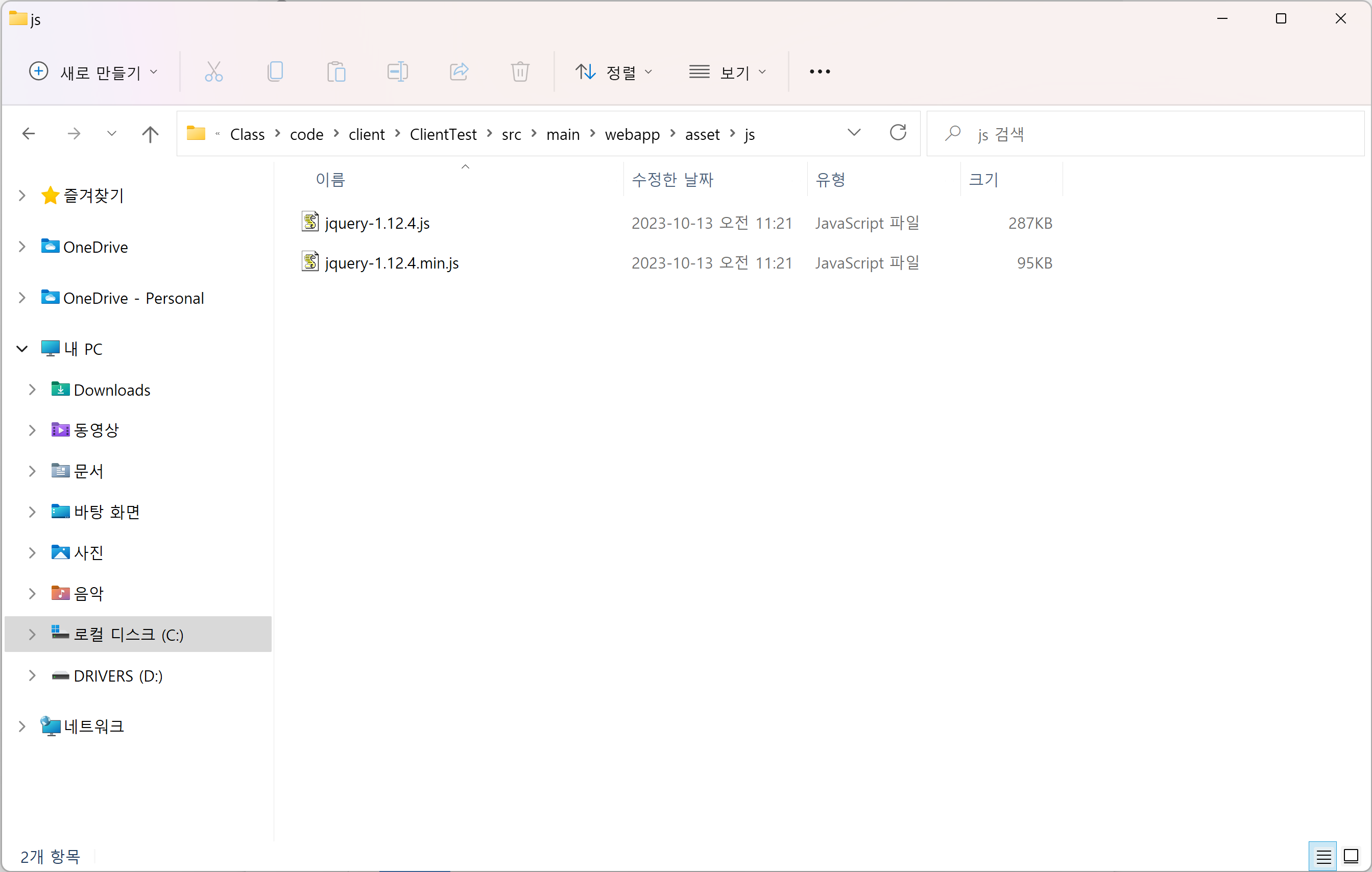Collapse the 내 PC tree node
Viewport: 1372px width, 872px height.
22,349
